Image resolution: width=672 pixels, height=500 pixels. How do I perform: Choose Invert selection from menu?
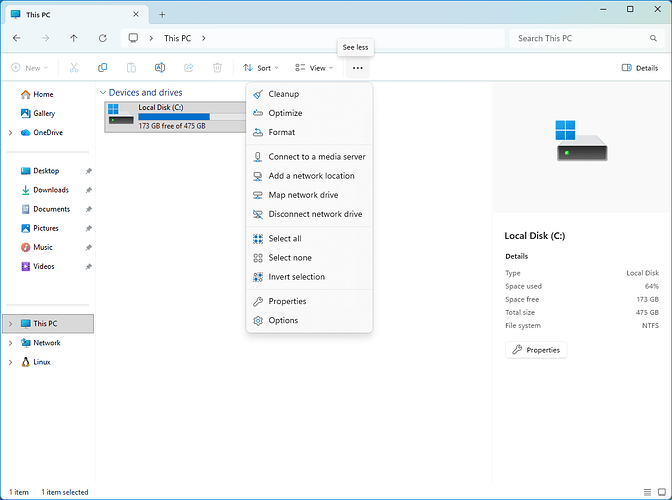pyautogui.click(x=309, y=277)
